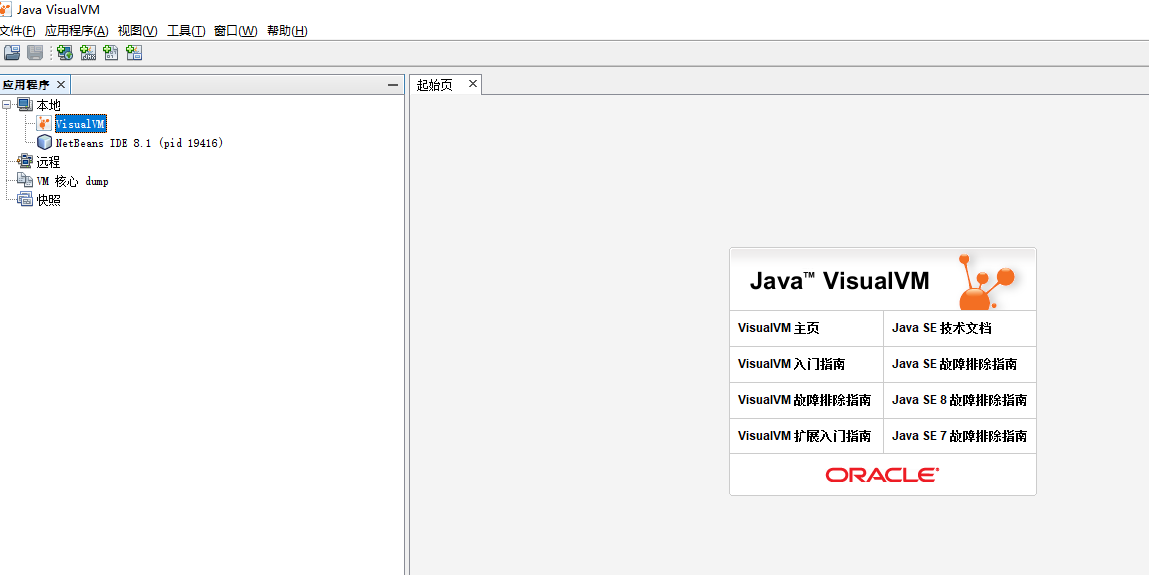Image resolution: width=1149 pixels, height=575 pixels.
Task: Close the 应用程序 panel tab
Action: point(61,85)
